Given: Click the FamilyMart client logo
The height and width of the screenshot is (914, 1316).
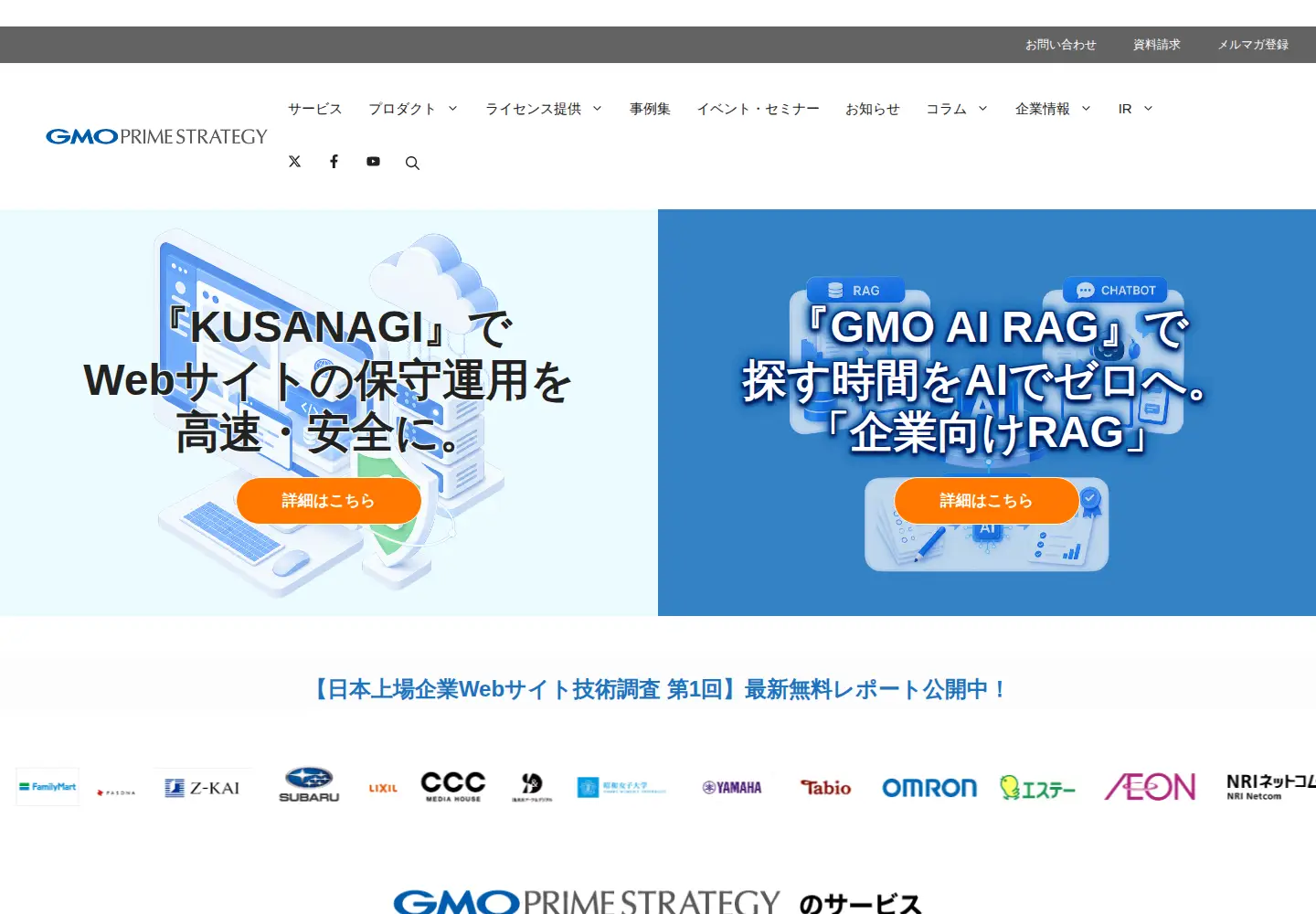Looking at the screenshot, I should (48, 787).
